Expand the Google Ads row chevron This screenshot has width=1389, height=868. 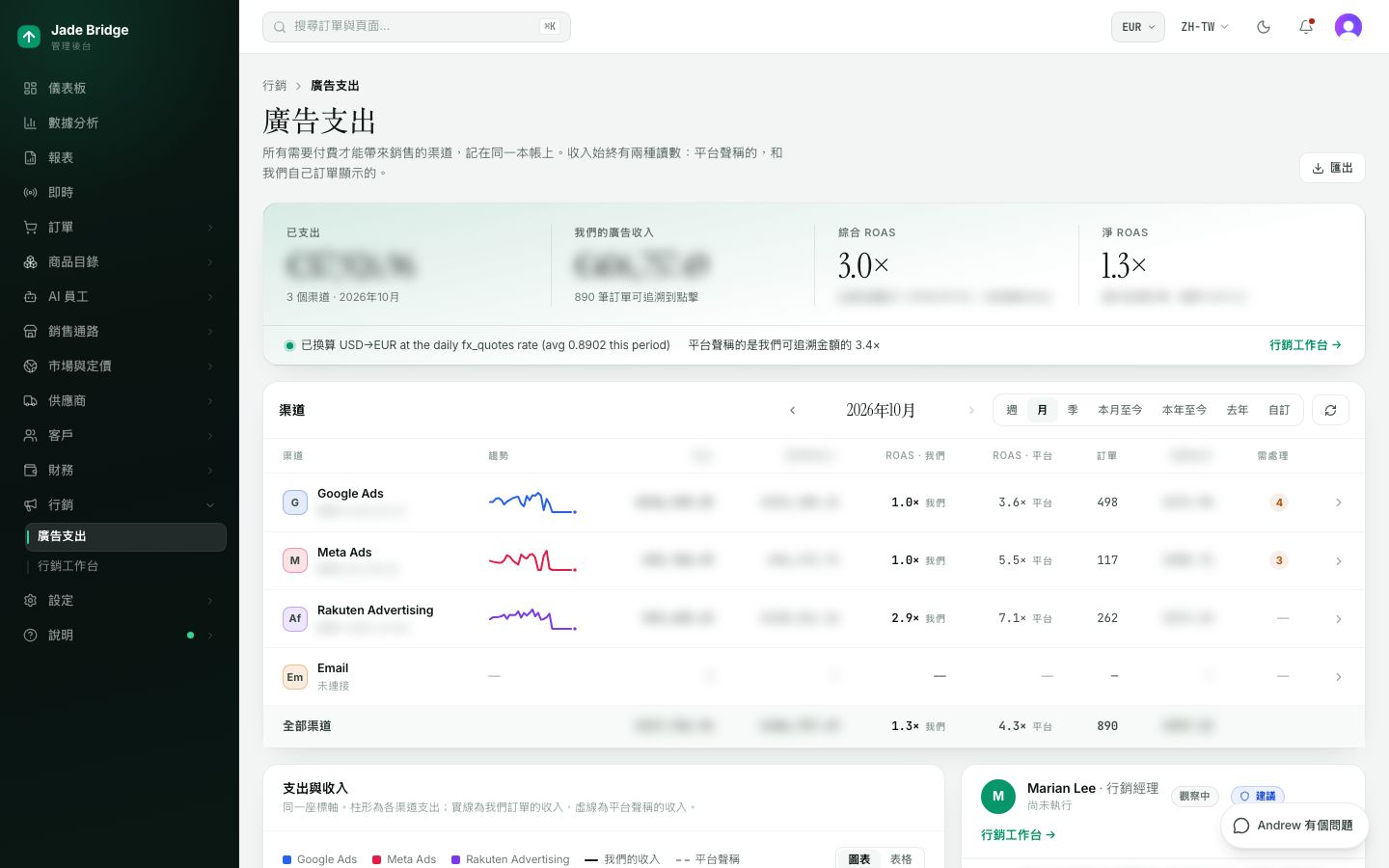pos(1339,502)
